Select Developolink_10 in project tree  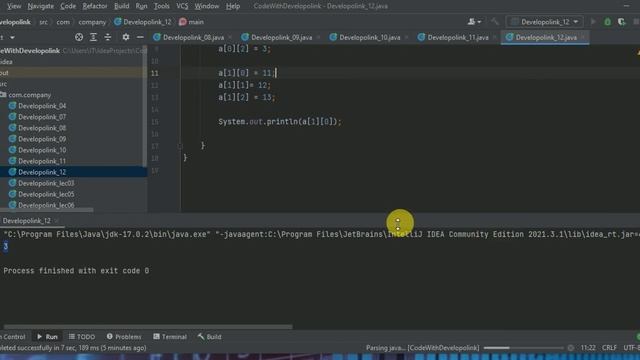[42, 150]
